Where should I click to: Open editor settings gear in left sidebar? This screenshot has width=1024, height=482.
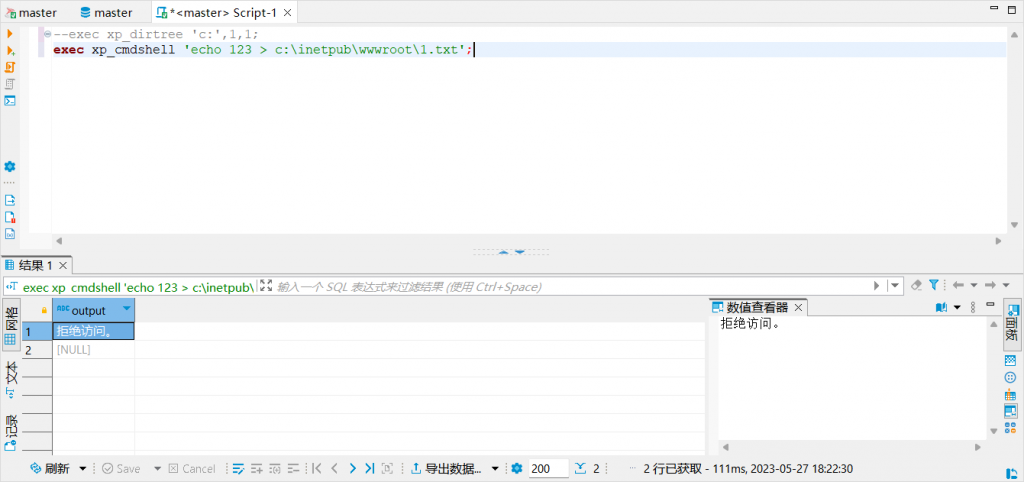pos(10,166)
